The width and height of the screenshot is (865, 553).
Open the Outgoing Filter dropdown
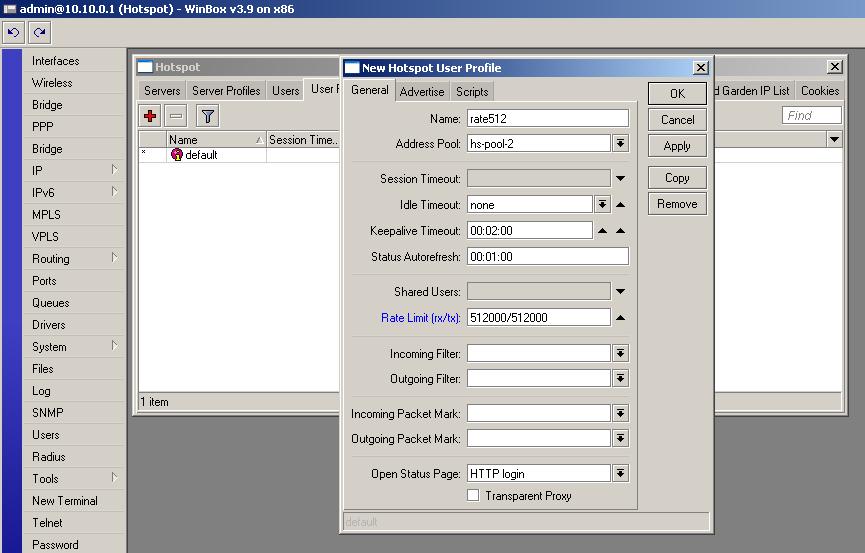coord(620,378)
